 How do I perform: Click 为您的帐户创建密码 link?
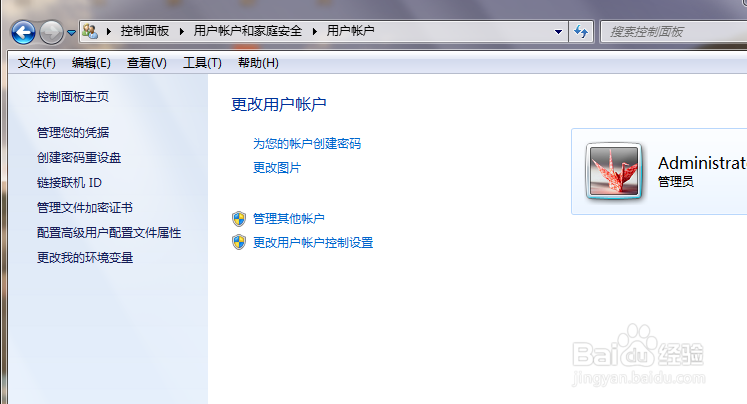(x=307, y=143)
